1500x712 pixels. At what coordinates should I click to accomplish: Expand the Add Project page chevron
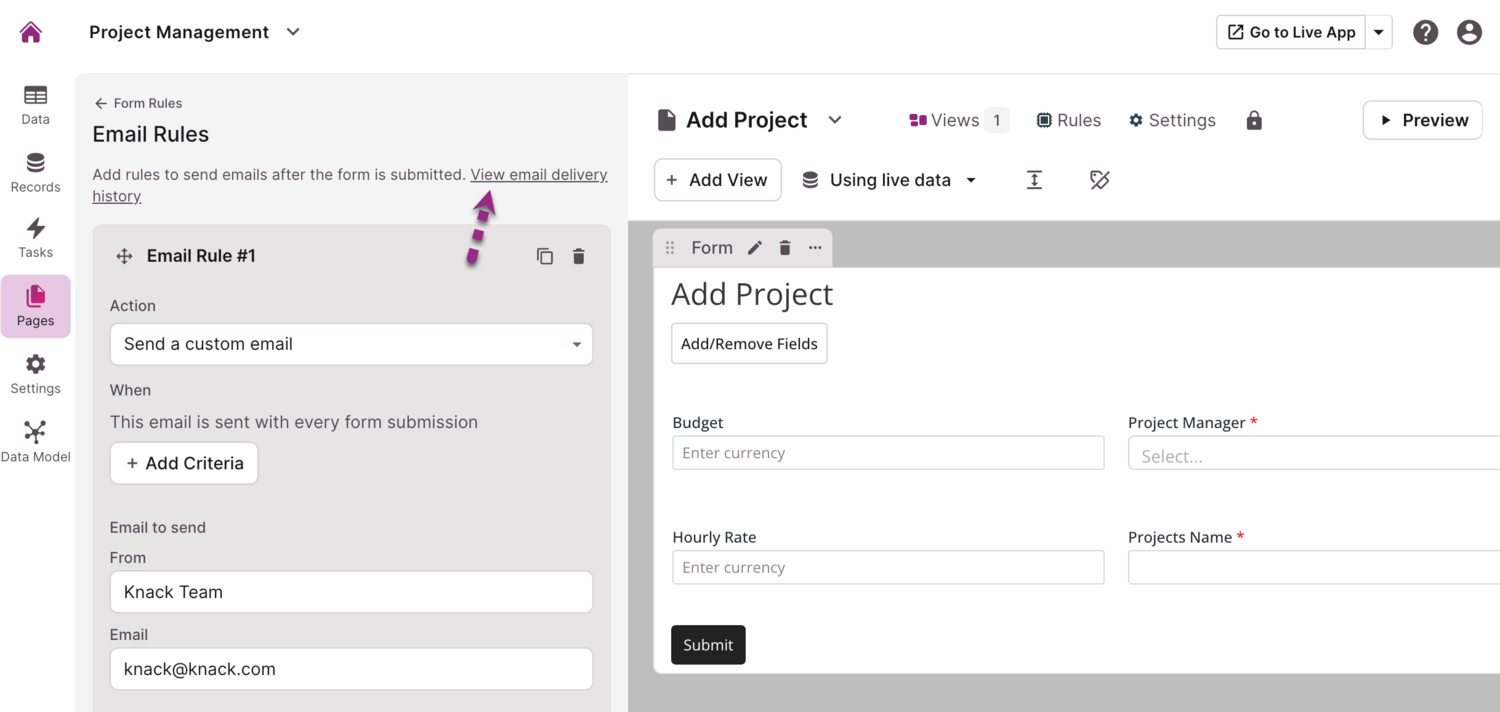coord(835,120)
